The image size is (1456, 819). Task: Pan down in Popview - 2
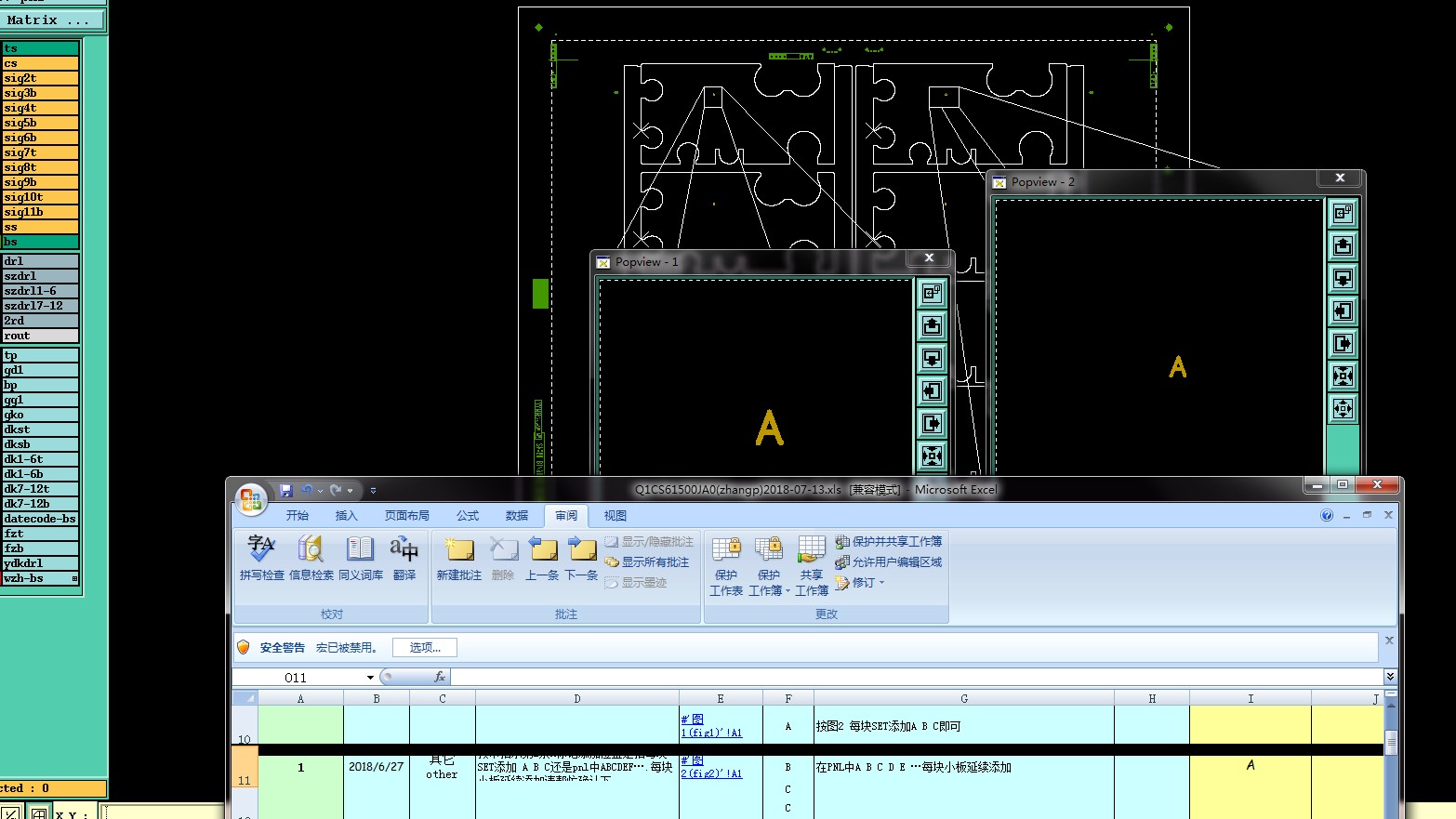[x=1343, y=278]
